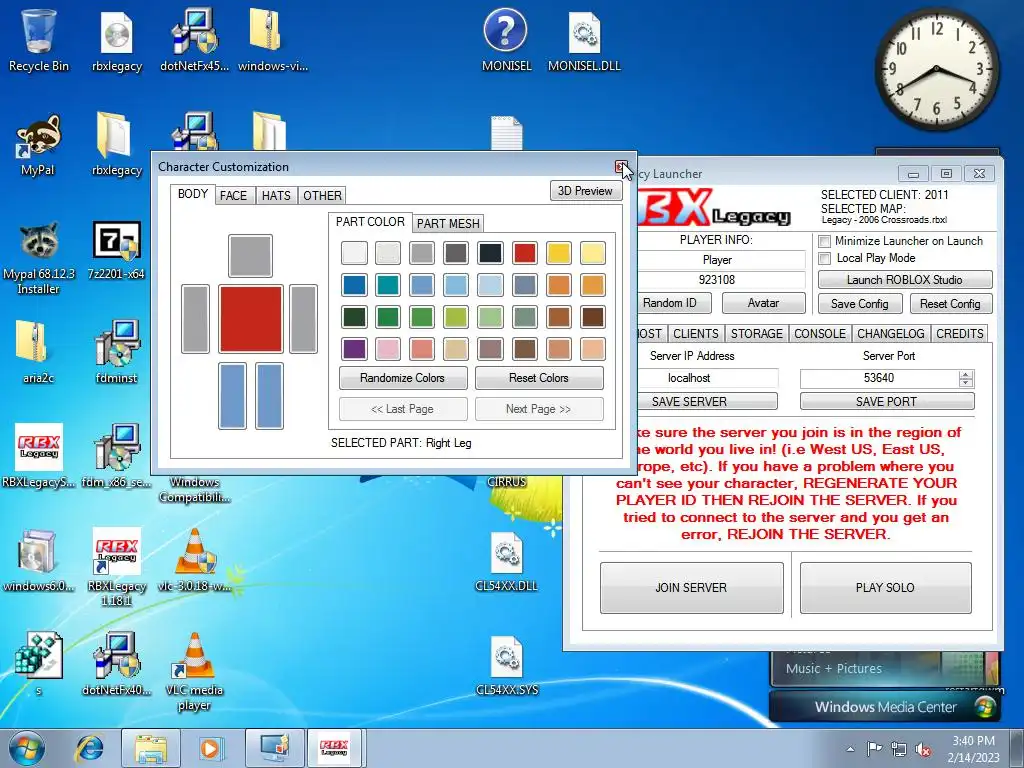1024x768 pixels.
Task: Click the Server Port spinner up arrow
Action: point(965,374)
